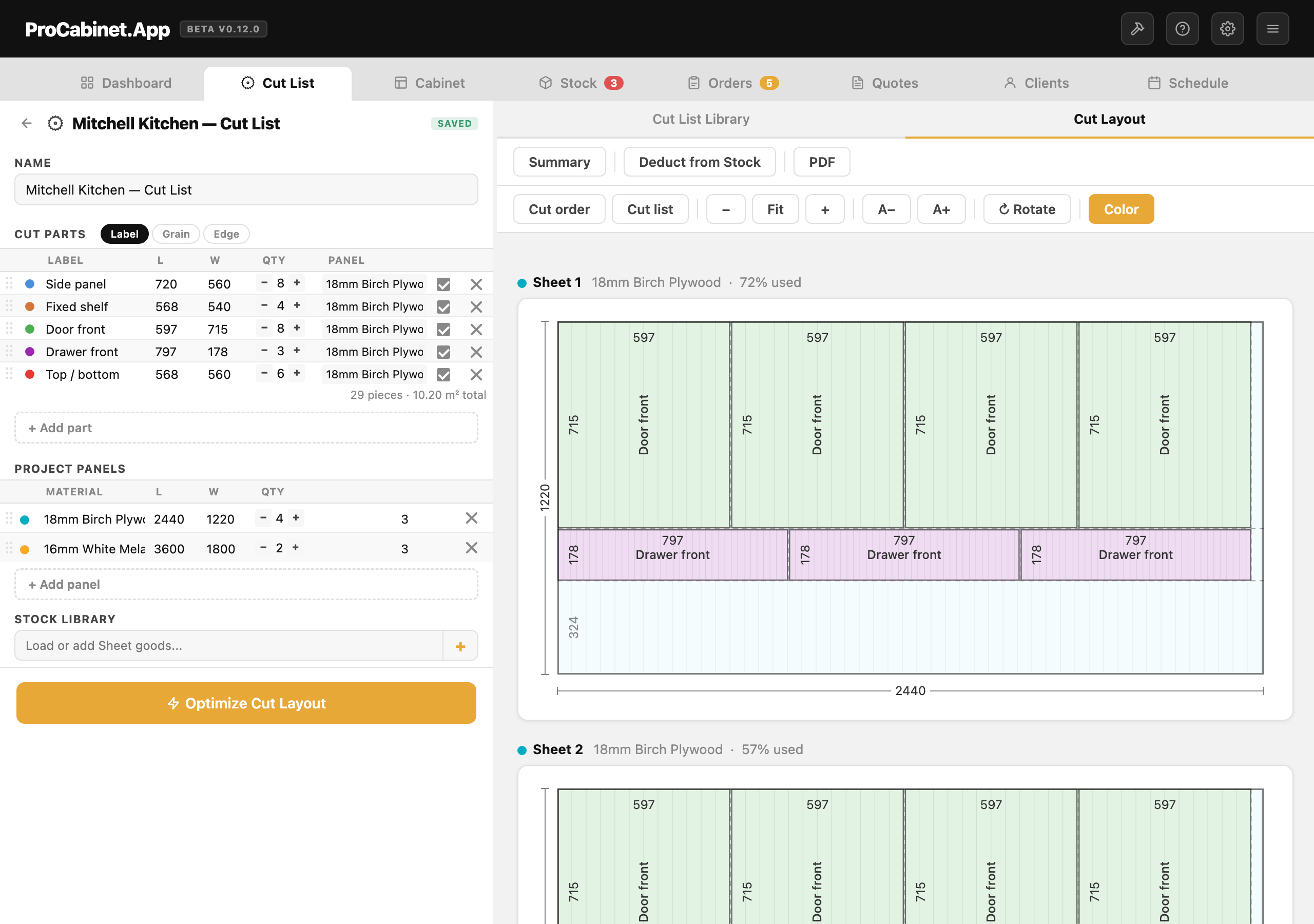
Task: Toggle the Drawer front row checkbox
Action: 443,352
